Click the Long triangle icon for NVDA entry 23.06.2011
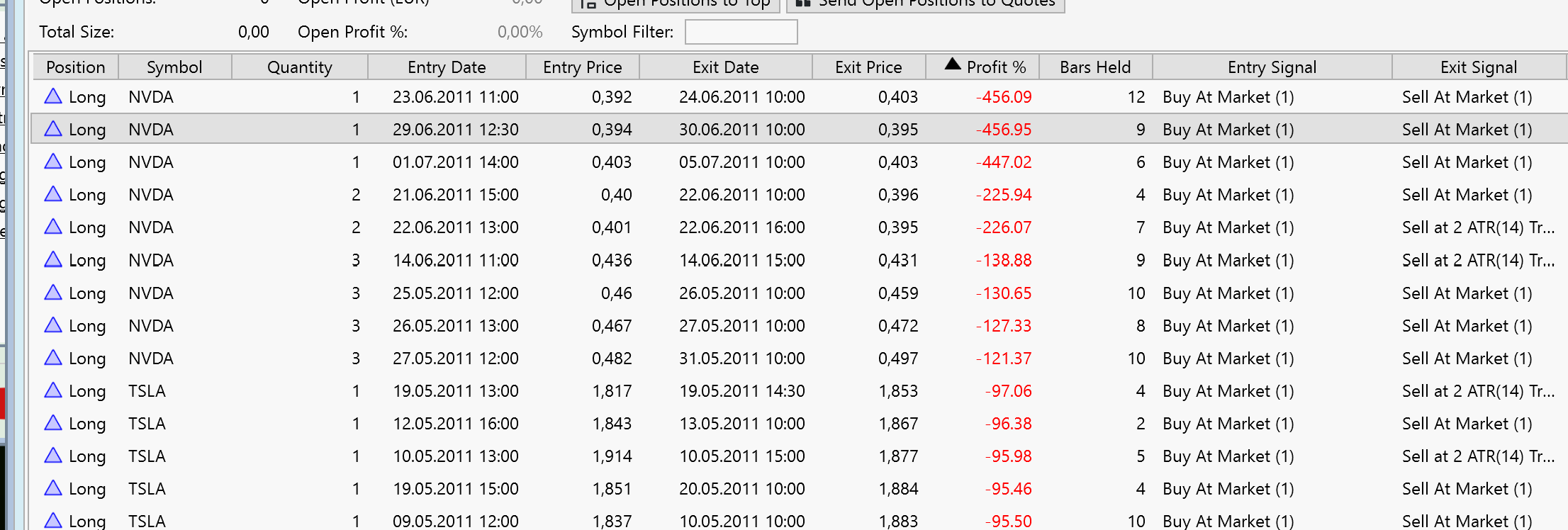This screenshot has width=1568, height=530. pos(53,96)
